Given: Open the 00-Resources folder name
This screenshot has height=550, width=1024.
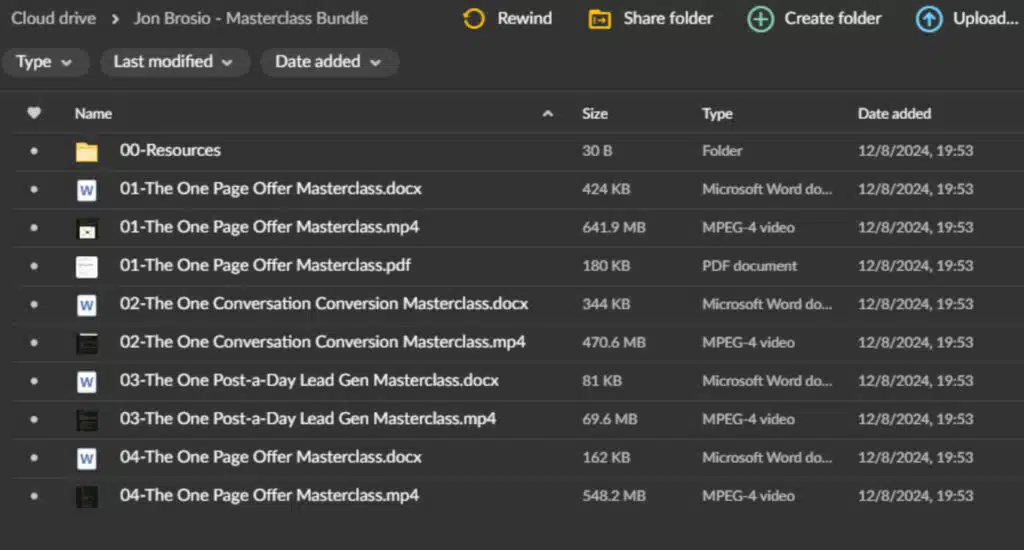Looking at the screenshot, I should coord(170,150).
